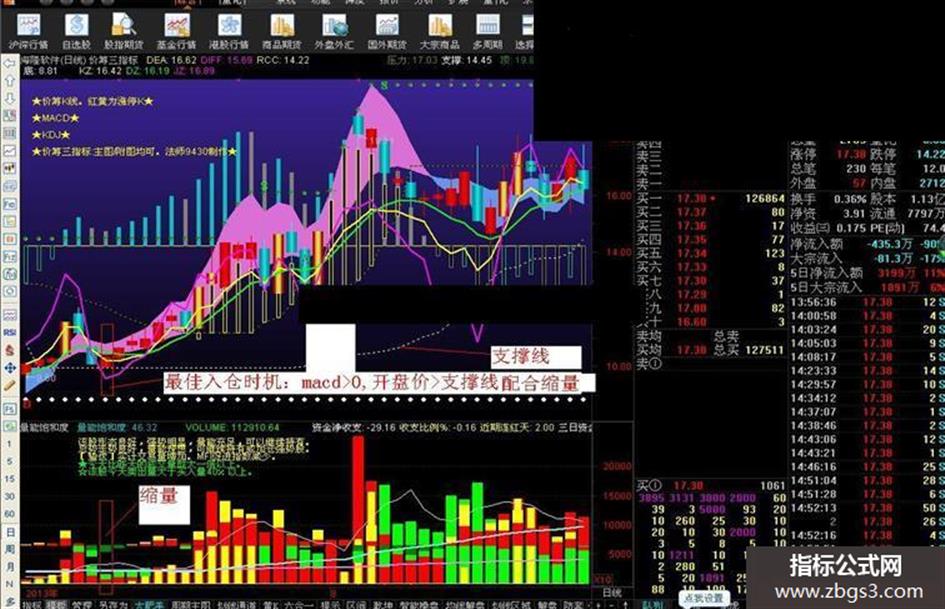Click the 买一 17.38 bid row
Screen dimensions: 945x609
[711, 198]
